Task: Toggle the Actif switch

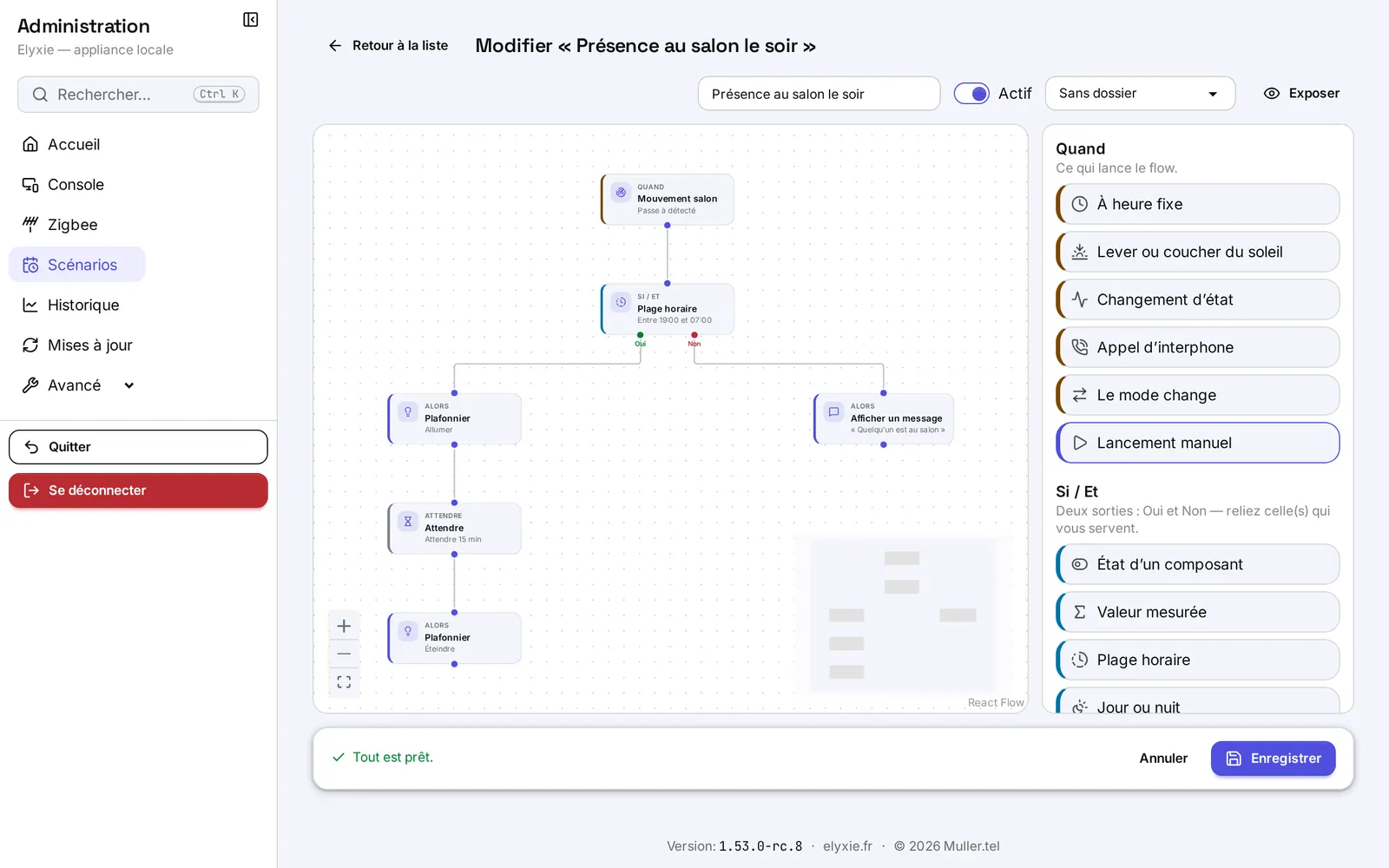Action: [971, 94]
